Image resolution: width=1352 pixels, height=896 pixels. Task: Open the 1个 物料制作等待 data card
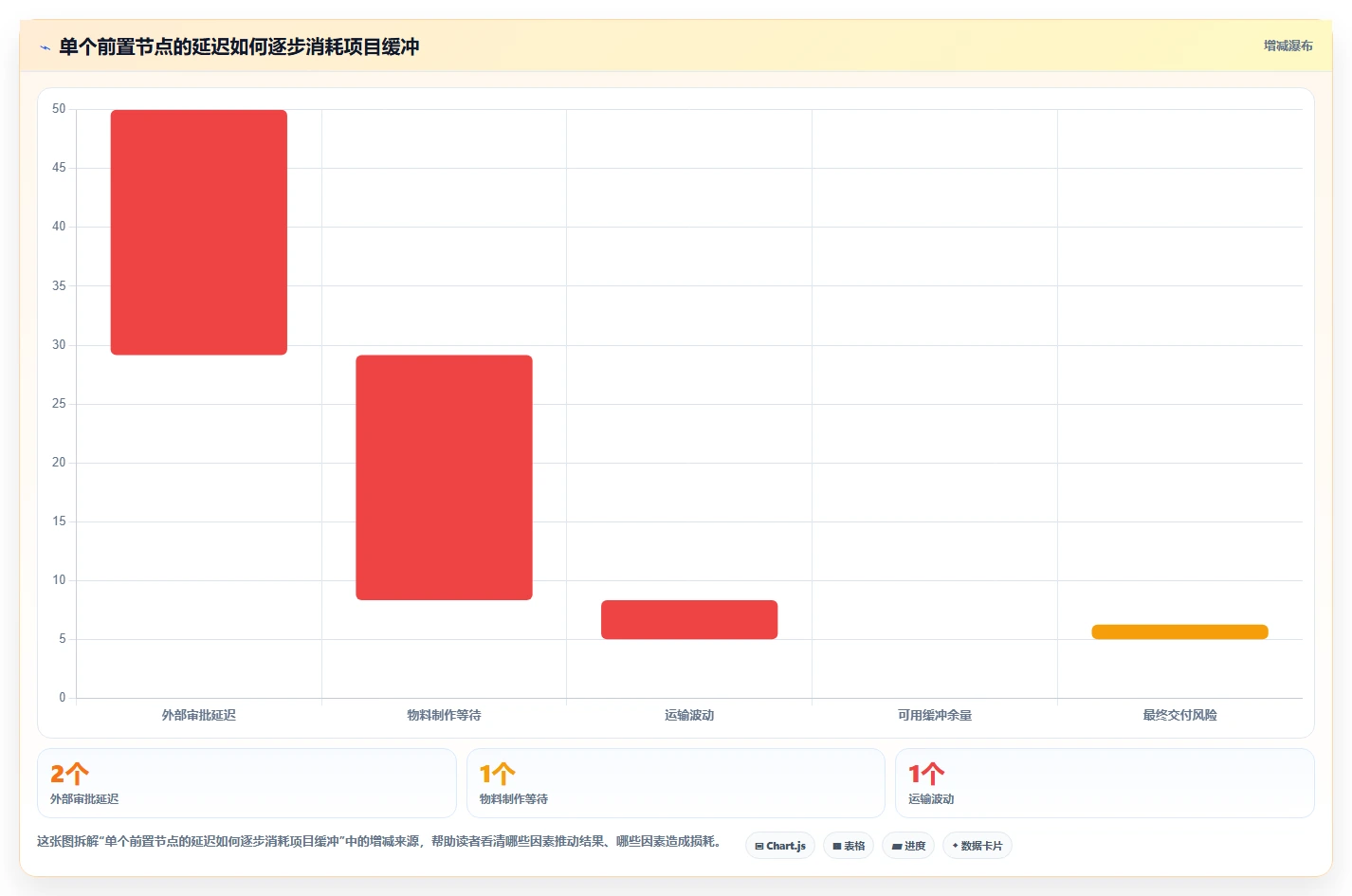point(675,783)
